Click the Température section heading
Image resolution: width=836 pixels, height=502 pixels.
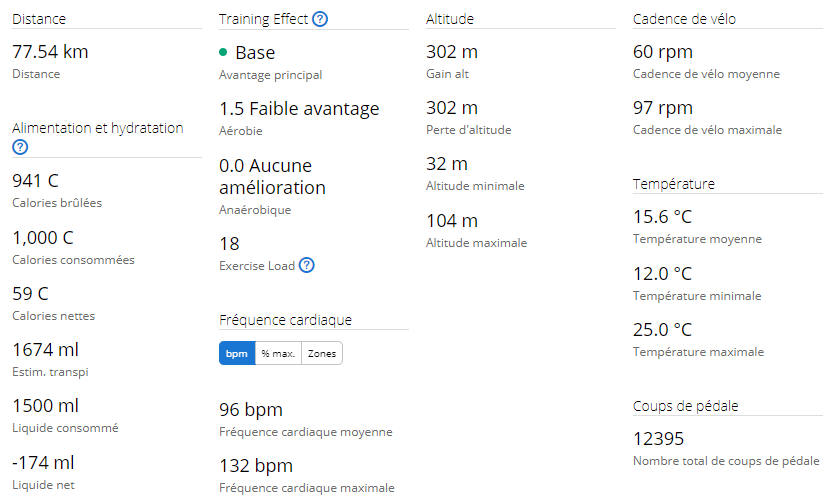pos(673,184)
